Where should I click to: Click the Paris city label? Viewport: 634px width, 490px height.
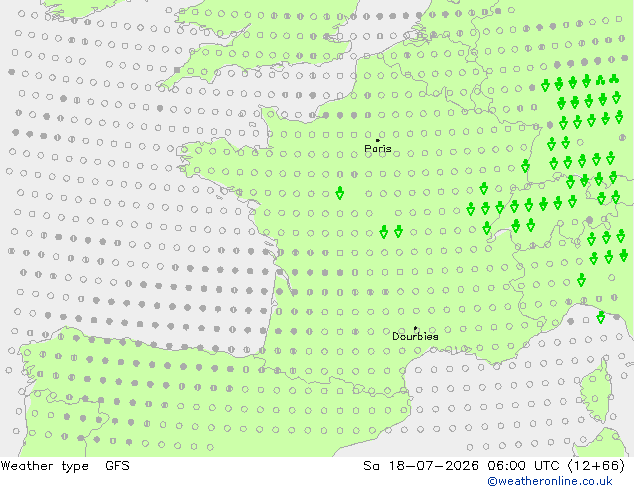pos(378,149)
